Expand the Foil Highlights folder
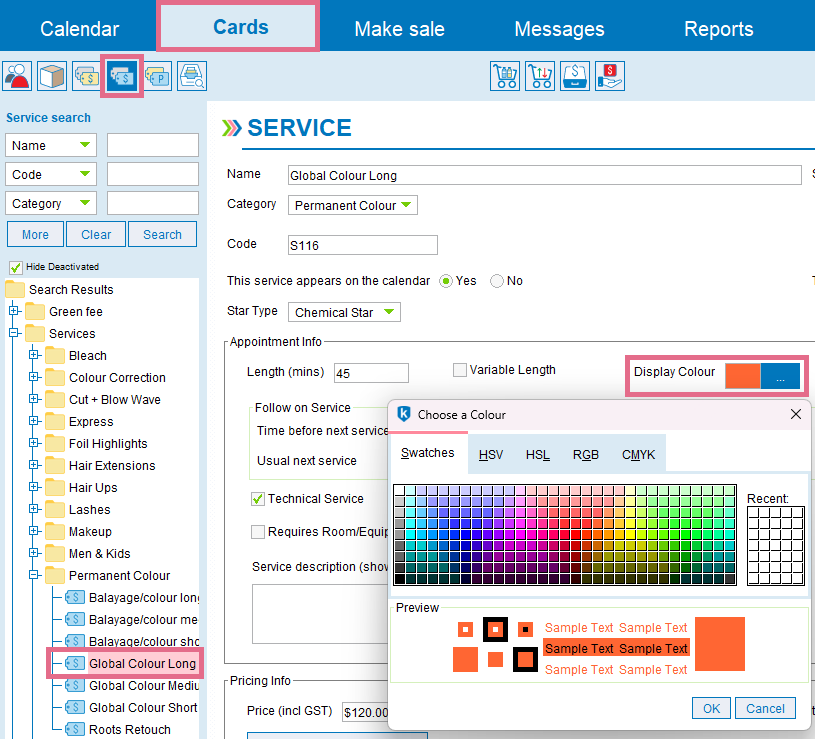Image resolution: width=815 pixels, height=739 pixels. pyautogui.click(x=34, y=443)
